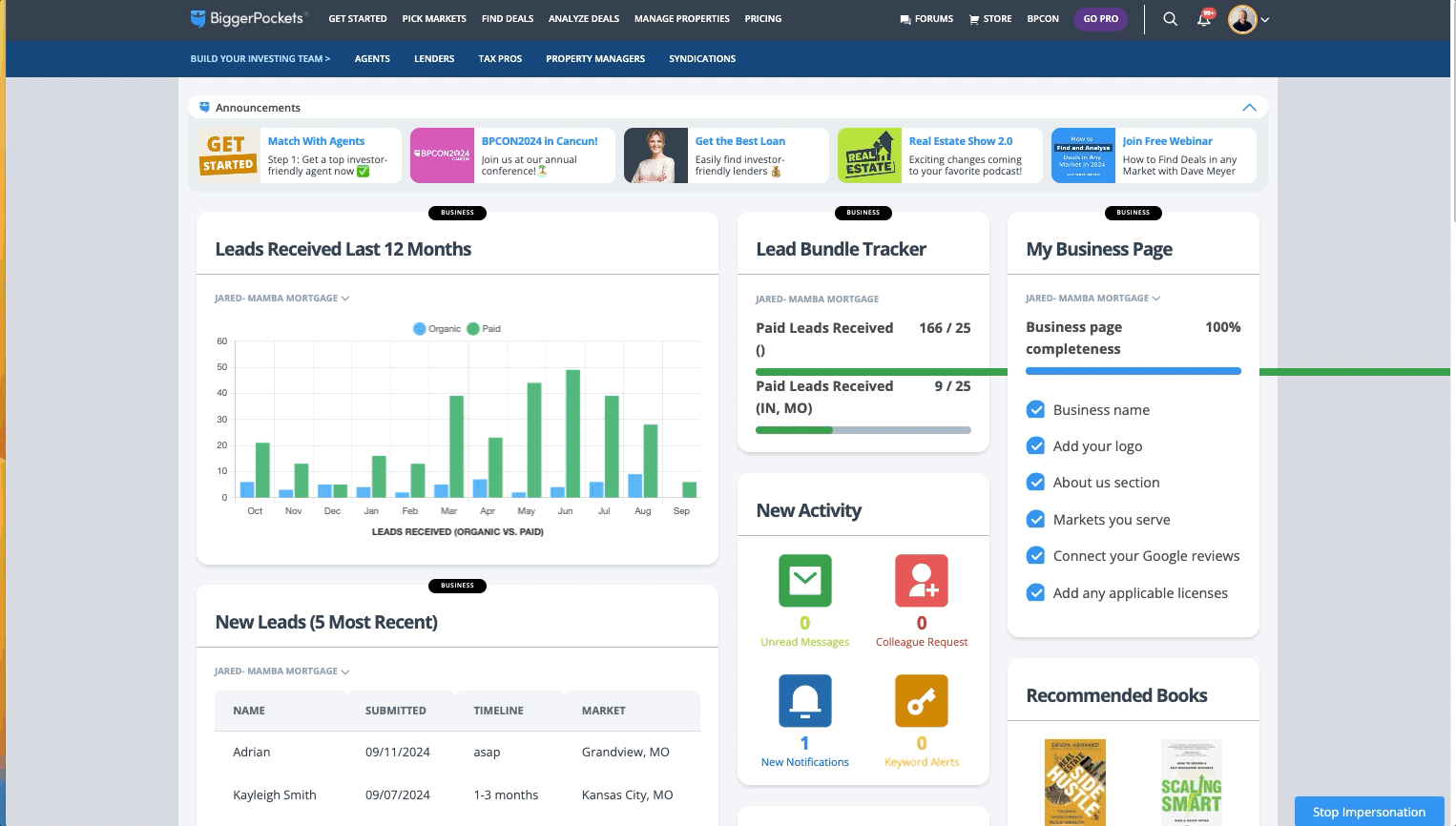1456x826 pixels.
Task: Click the Business name completed checkbox
Action: coord(1035,409)
